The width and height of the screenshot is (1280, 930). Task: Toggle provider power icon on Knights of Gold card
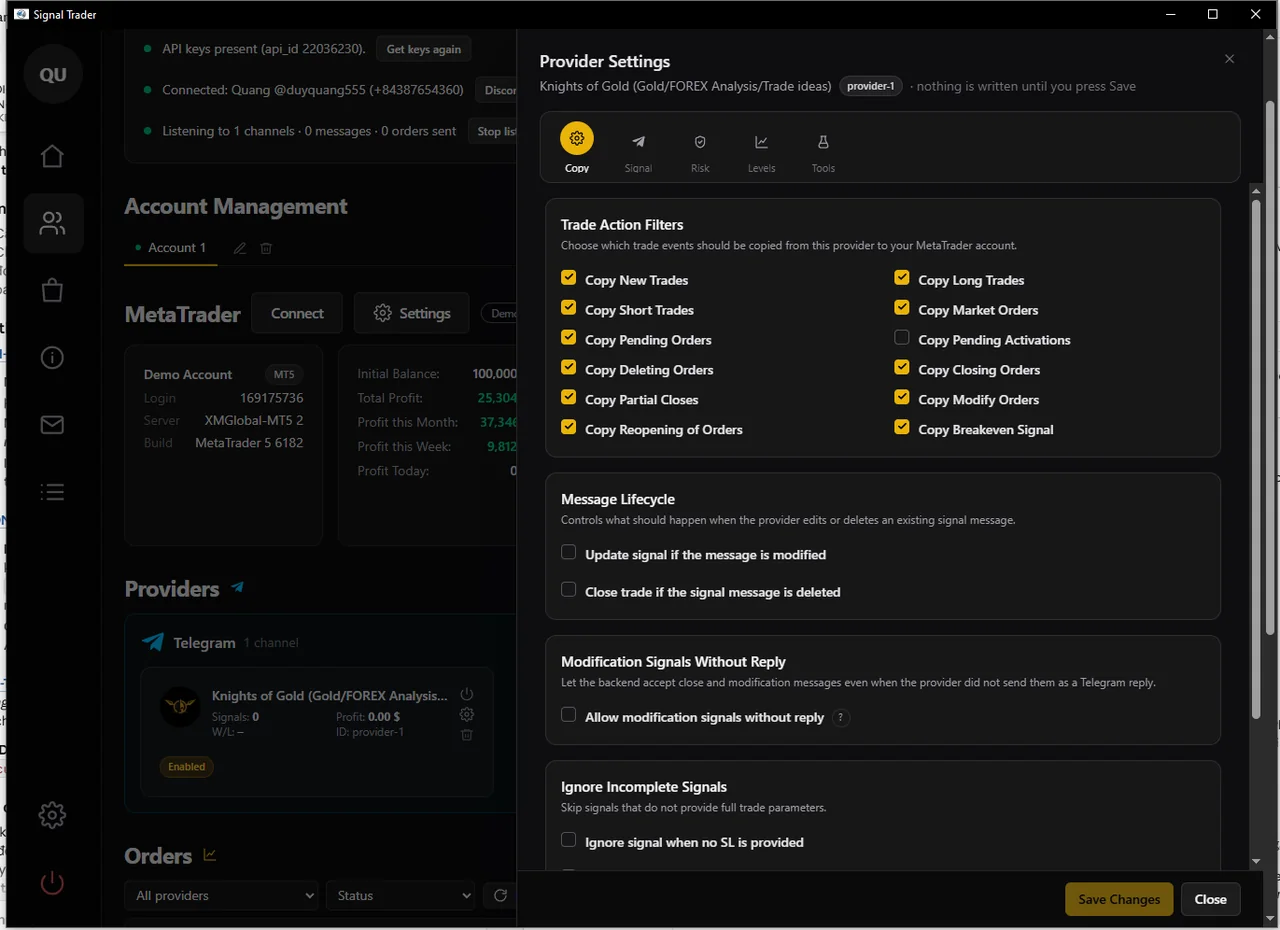tap(466, 694)
